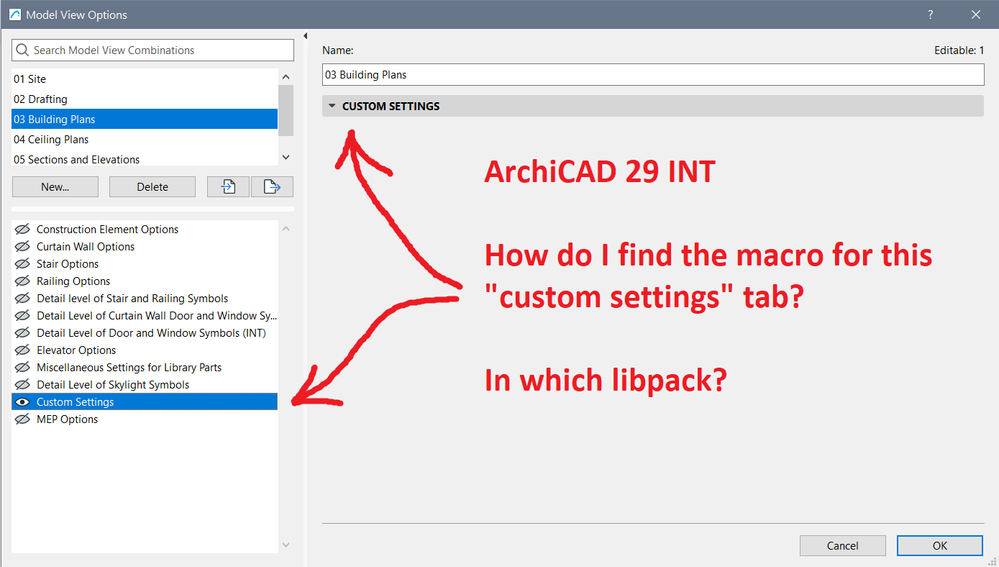Select 05 Sections and Elevations combination
This screenshot has width=999, height=567.
pyautogui.click(x=145, y=159)
